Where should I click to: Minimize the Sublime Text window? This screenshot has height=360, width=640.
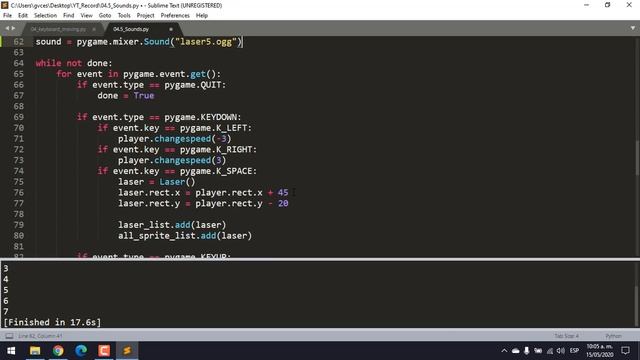(587, 5)
